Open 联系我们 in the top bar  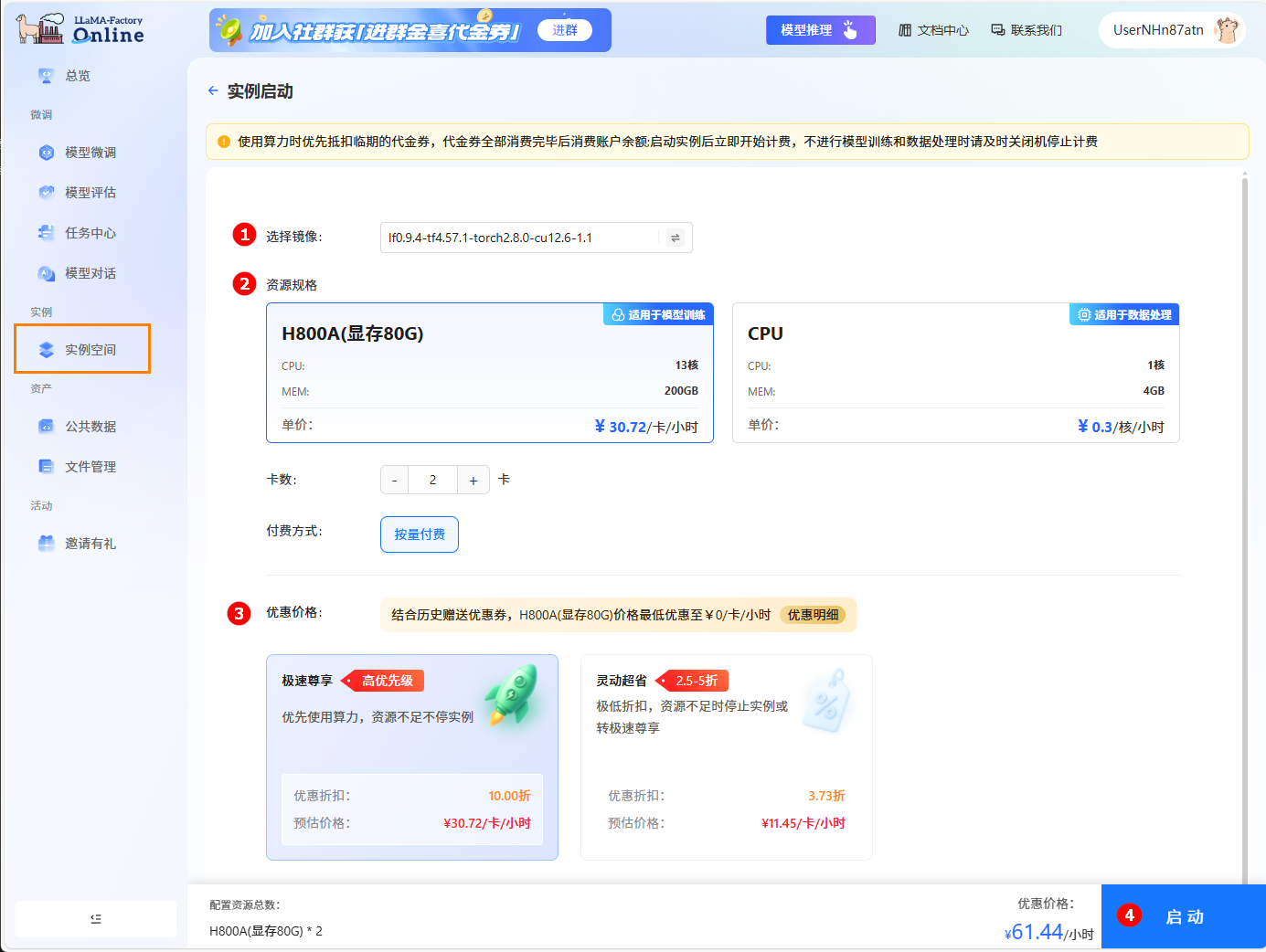[x=1026, y=28]
